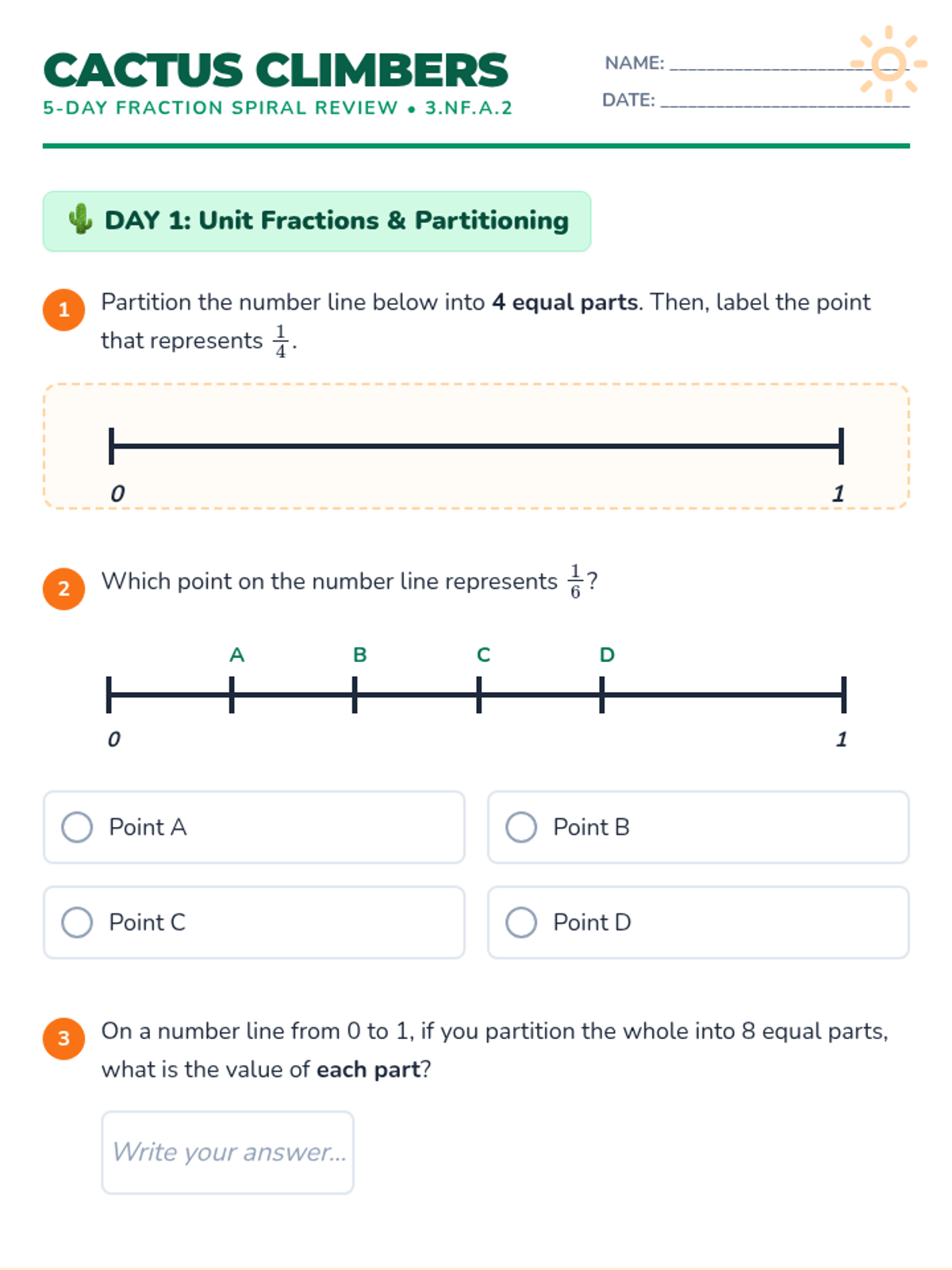Click the DATE blank line
Screen dimensions: 952x1270
(x=784, y=103)
